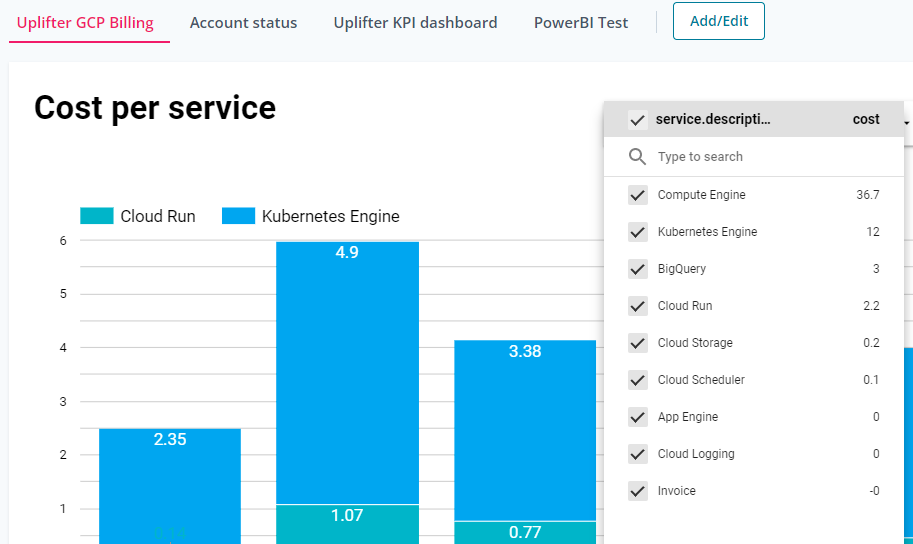This screenshot has width=913, height=544.
Task: Click the service.descripti… column header text
Action: (713, 119)
